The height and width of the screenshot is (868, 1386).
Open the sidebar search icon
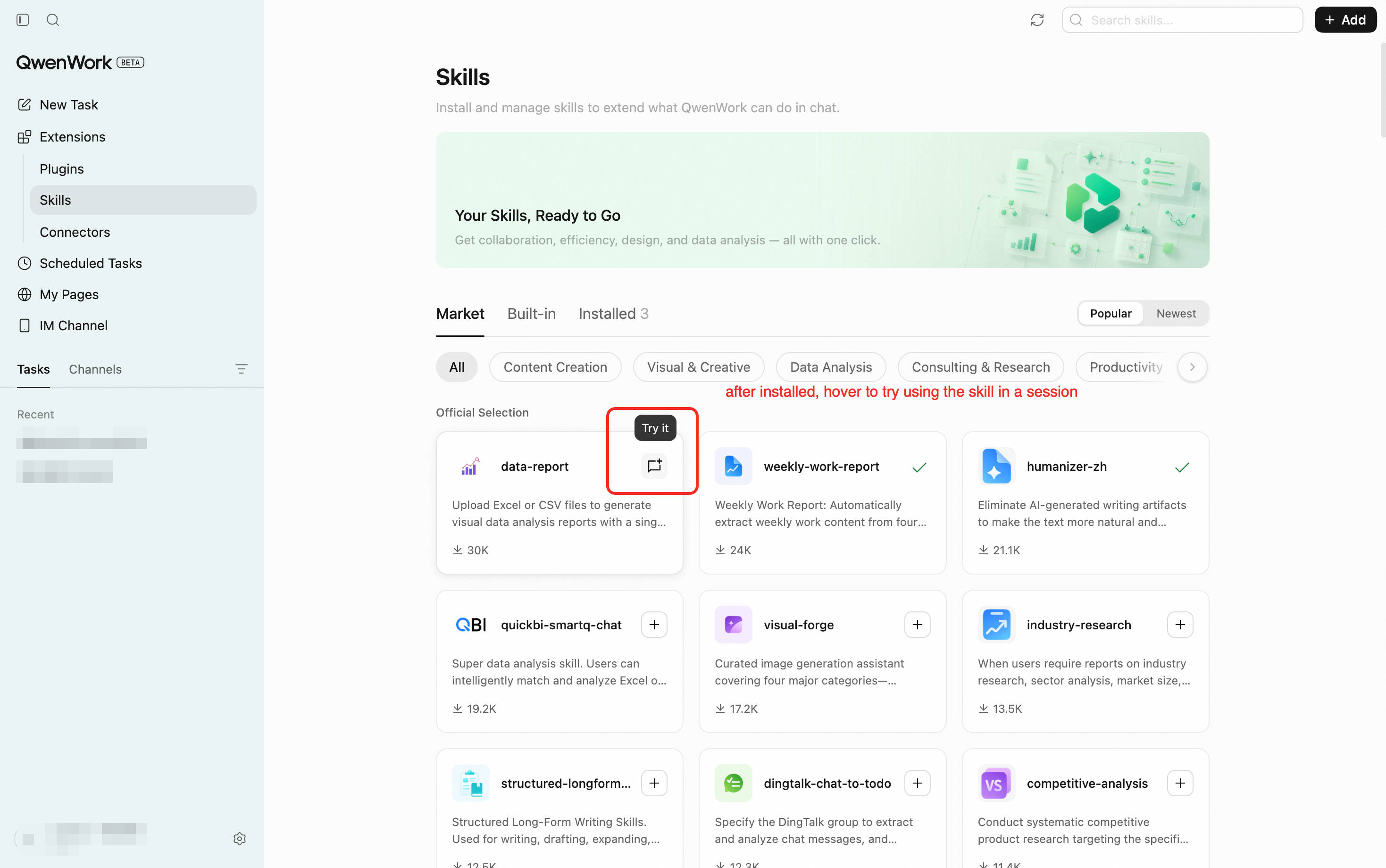tap(53, 20)
